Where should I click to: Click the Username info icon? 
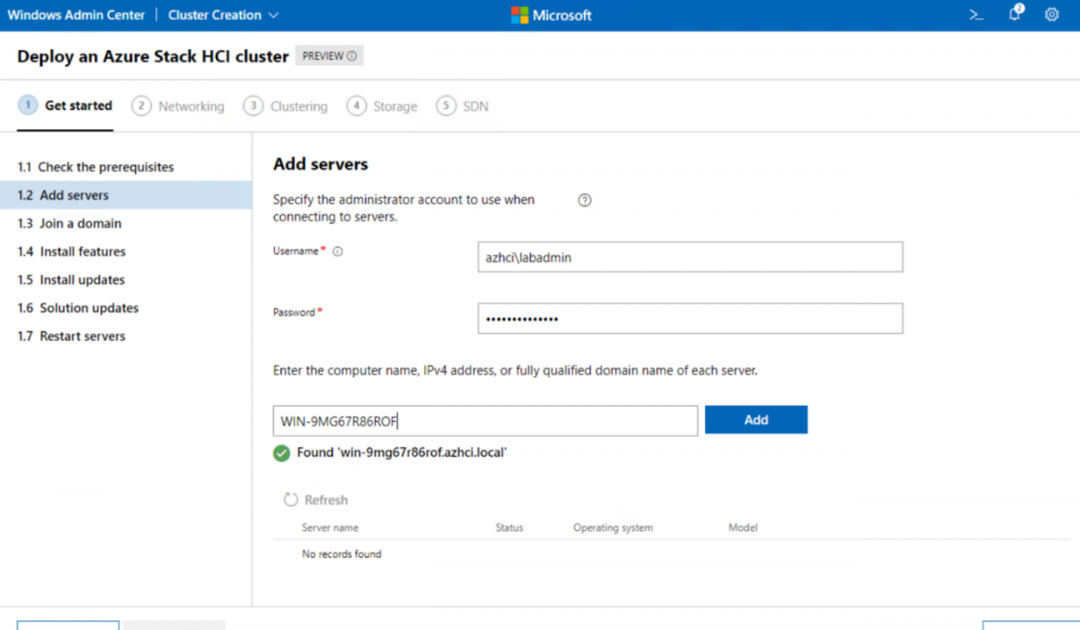tap(338, 251)
